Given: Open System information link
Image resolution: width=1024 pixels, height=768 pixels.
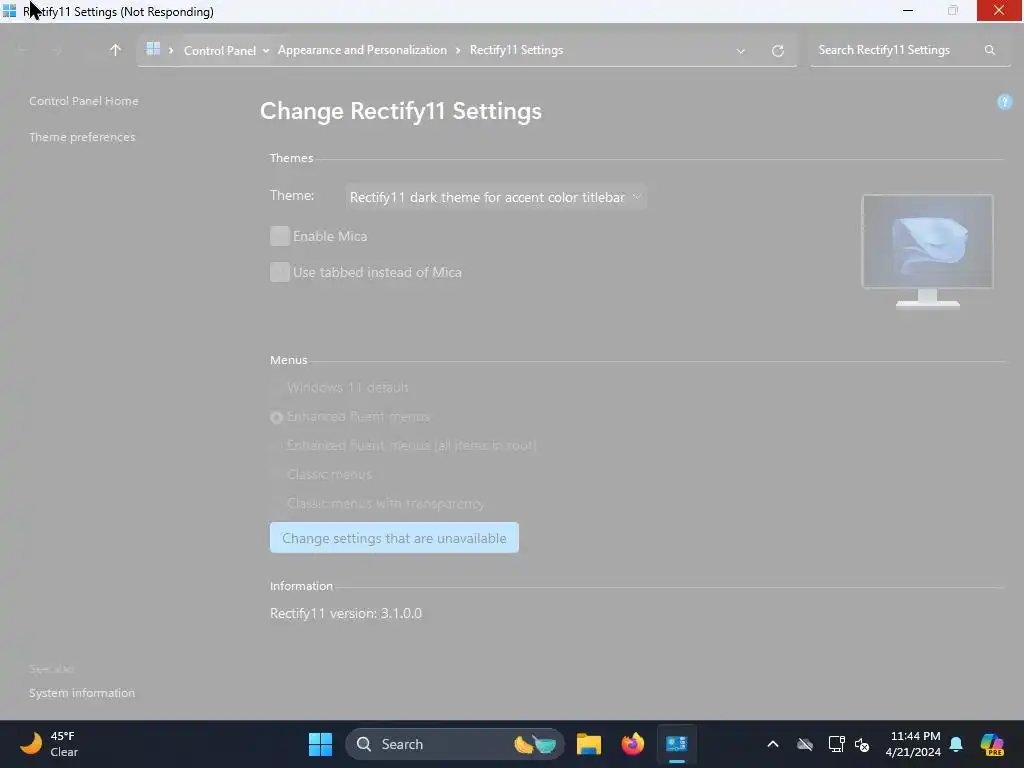Looking at the screenshot, I should [x=82, y=693].
